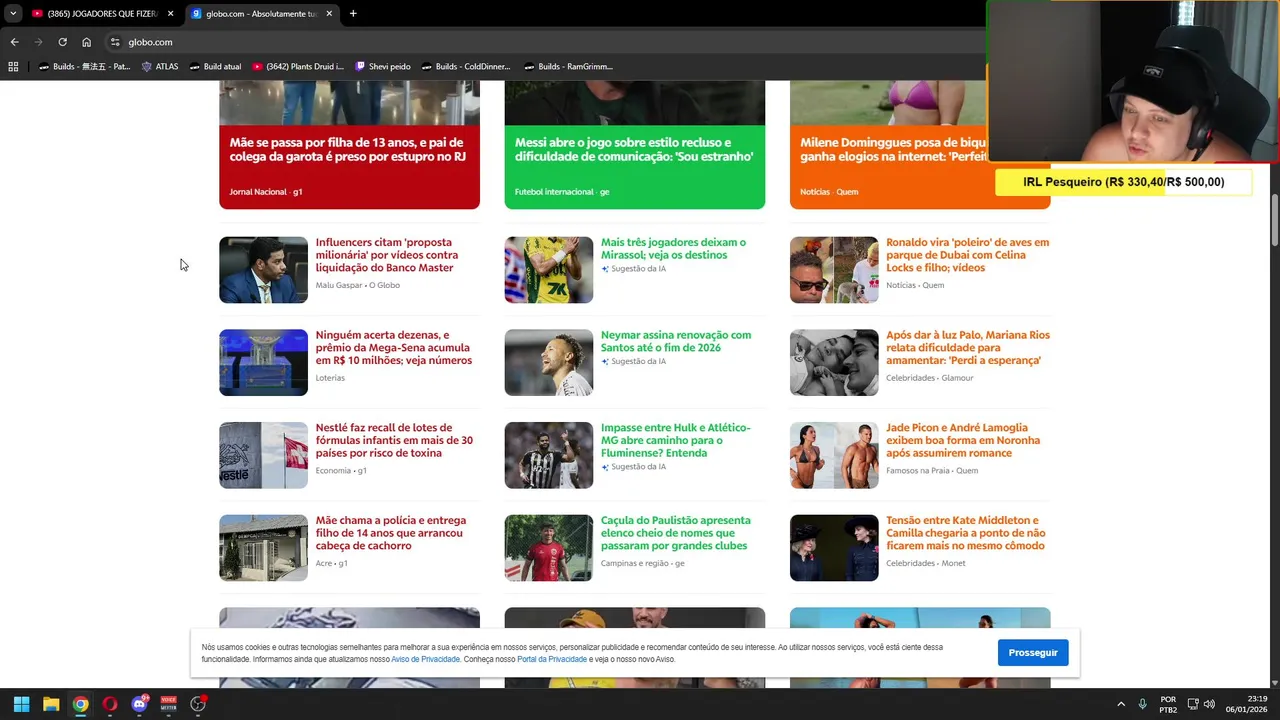The image size is (1280, 720).
Task: Click the Mariana Rios black-and-white thumbnail
Action: click(x=834, y=362)
